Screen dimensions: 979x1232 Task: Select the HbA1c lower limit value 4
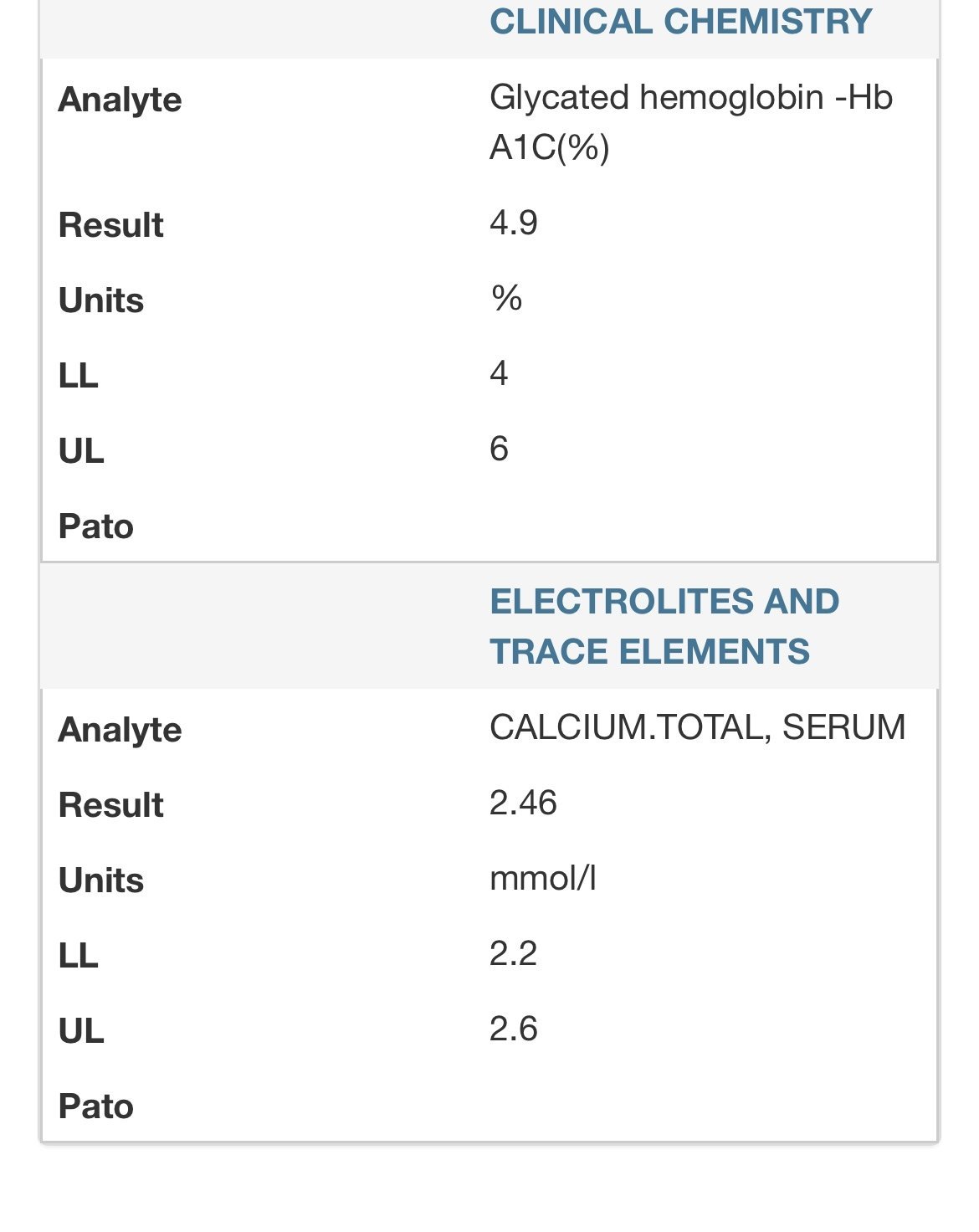coord(499,373)
